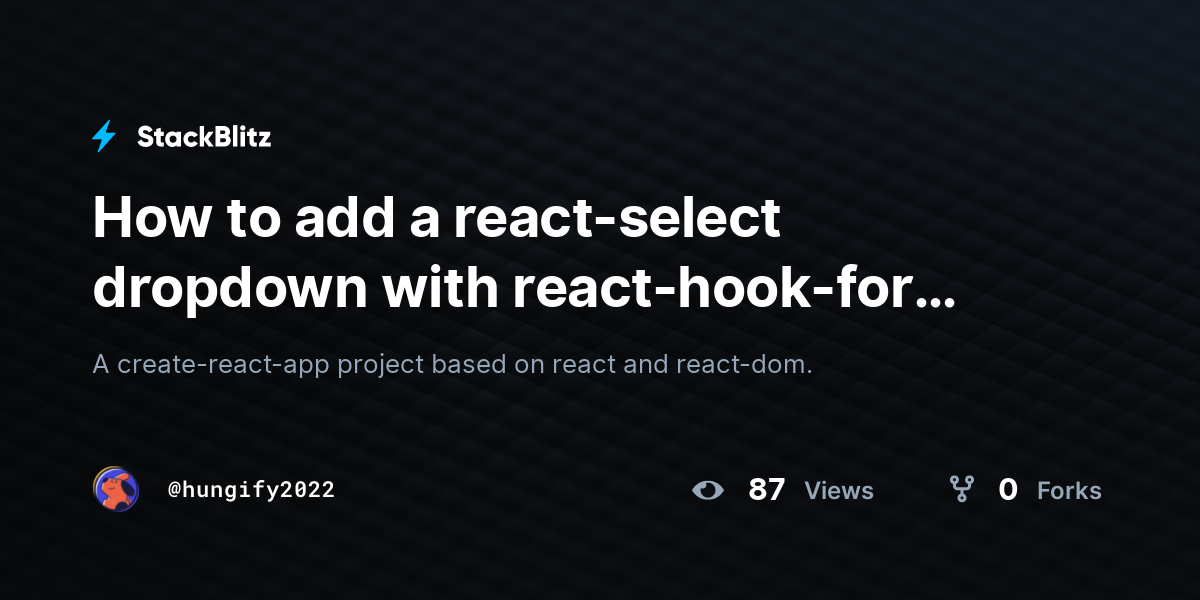Select the create-react-app project description text

(x=452, y=364)
